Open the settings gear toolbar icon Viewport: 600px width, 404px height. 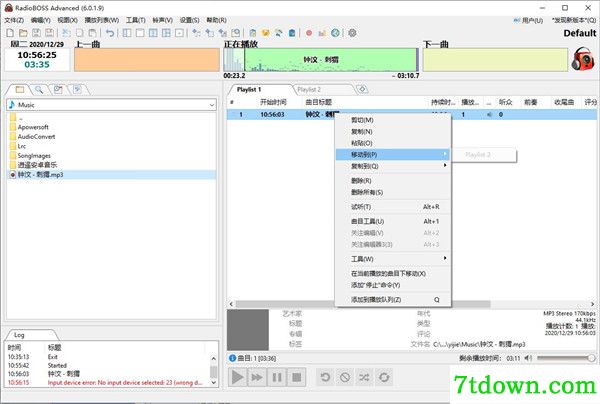(x=352, y=33)
